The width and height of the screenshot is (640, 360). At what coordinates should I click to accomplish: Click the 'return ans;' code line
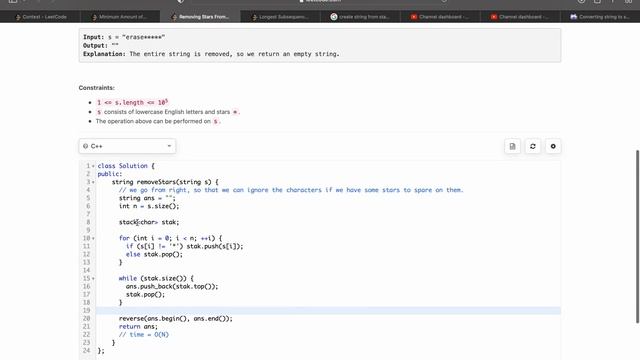point(138,327)
